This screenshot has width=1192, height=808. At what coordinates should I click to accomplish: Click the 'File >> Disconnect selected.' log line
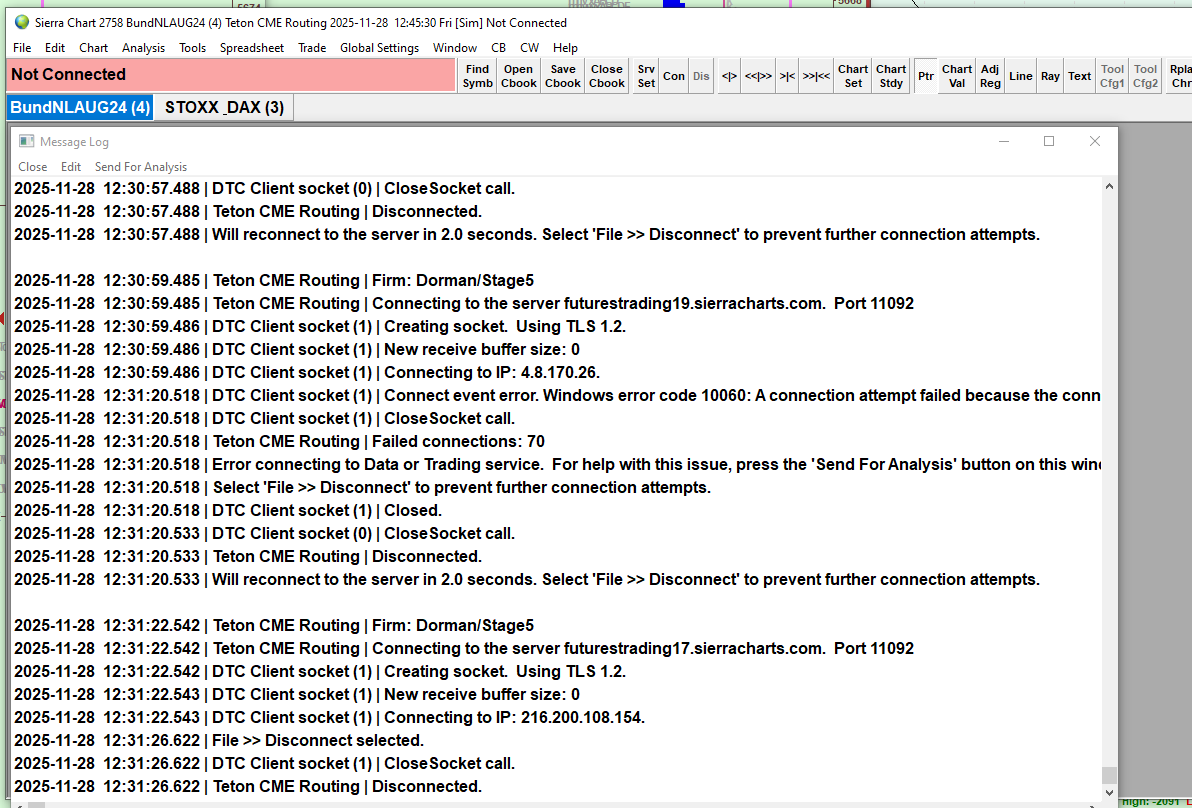219,740
